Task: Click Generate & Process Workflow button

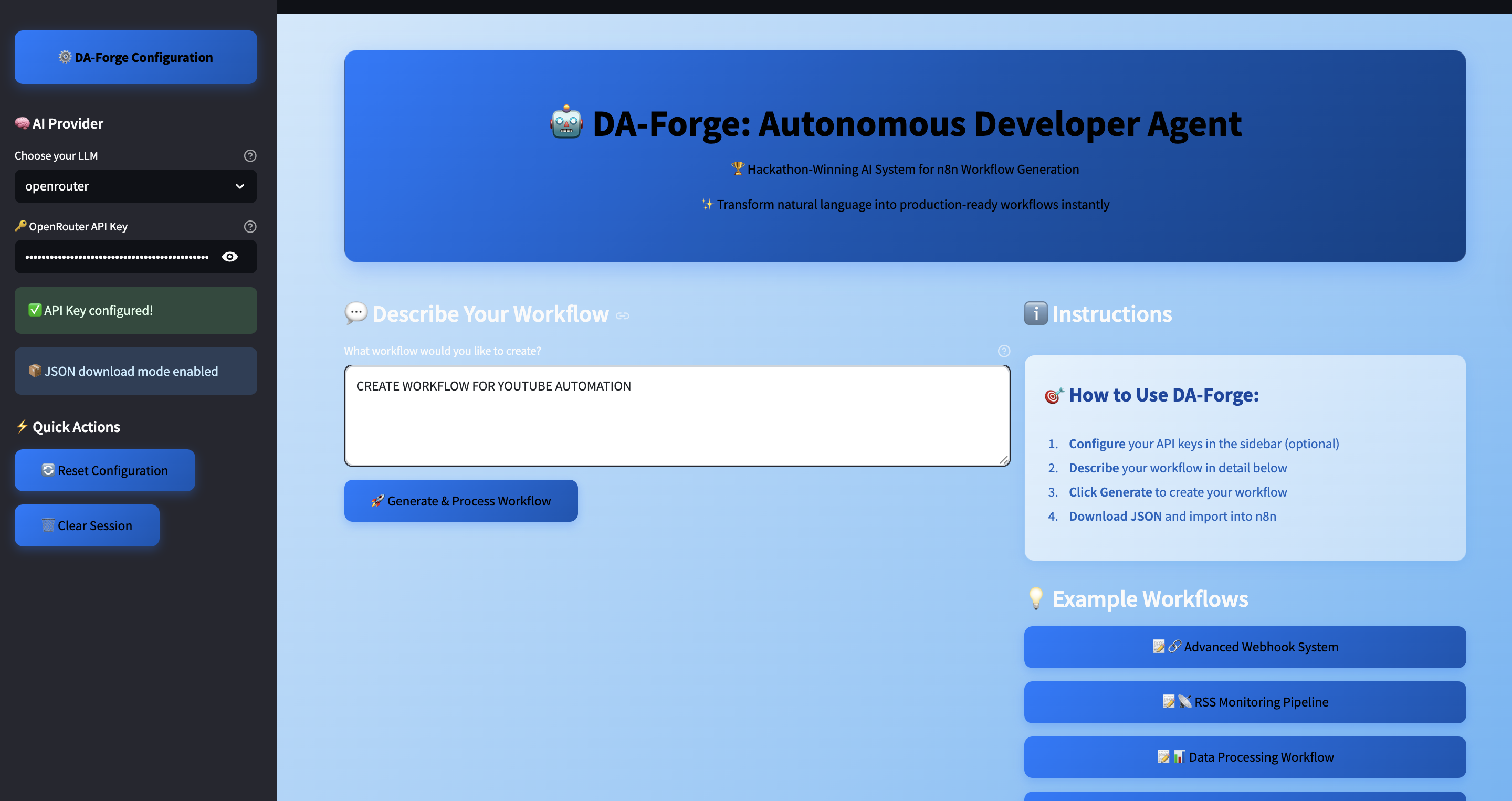Action: coord(461,501)
